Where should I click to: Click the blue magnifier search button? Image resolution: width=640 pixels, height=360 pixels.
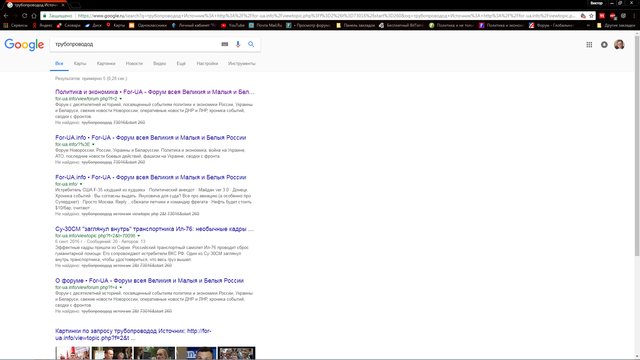[x=251, y=44]
